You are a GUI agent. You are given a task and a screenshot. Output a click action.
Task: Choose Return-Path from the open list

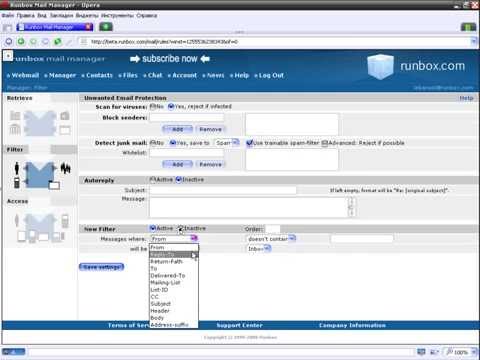click(x=174, y=262)
